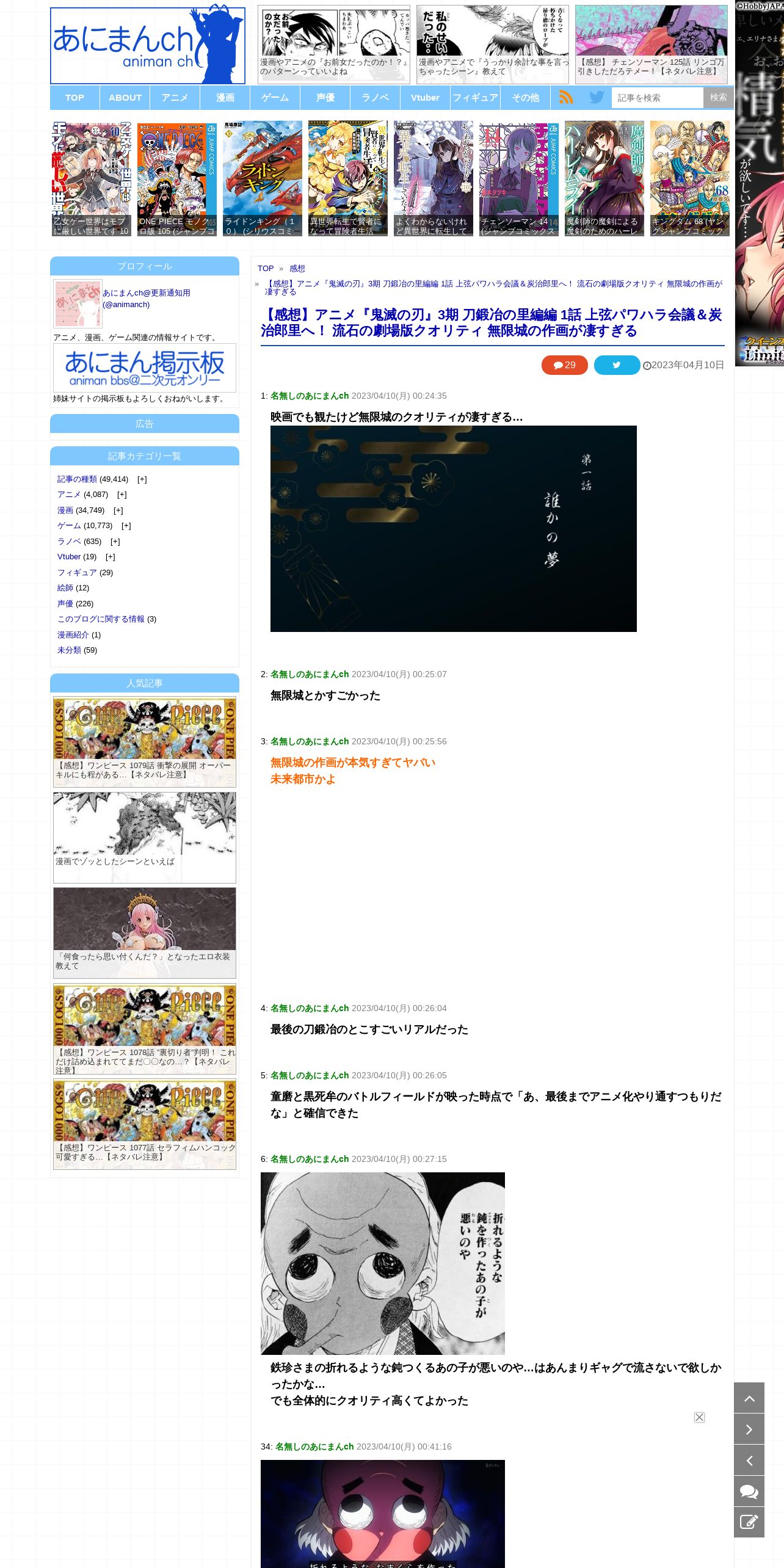
Task: Open キングダム 68 book cover
Action: [x=690, y=178]
